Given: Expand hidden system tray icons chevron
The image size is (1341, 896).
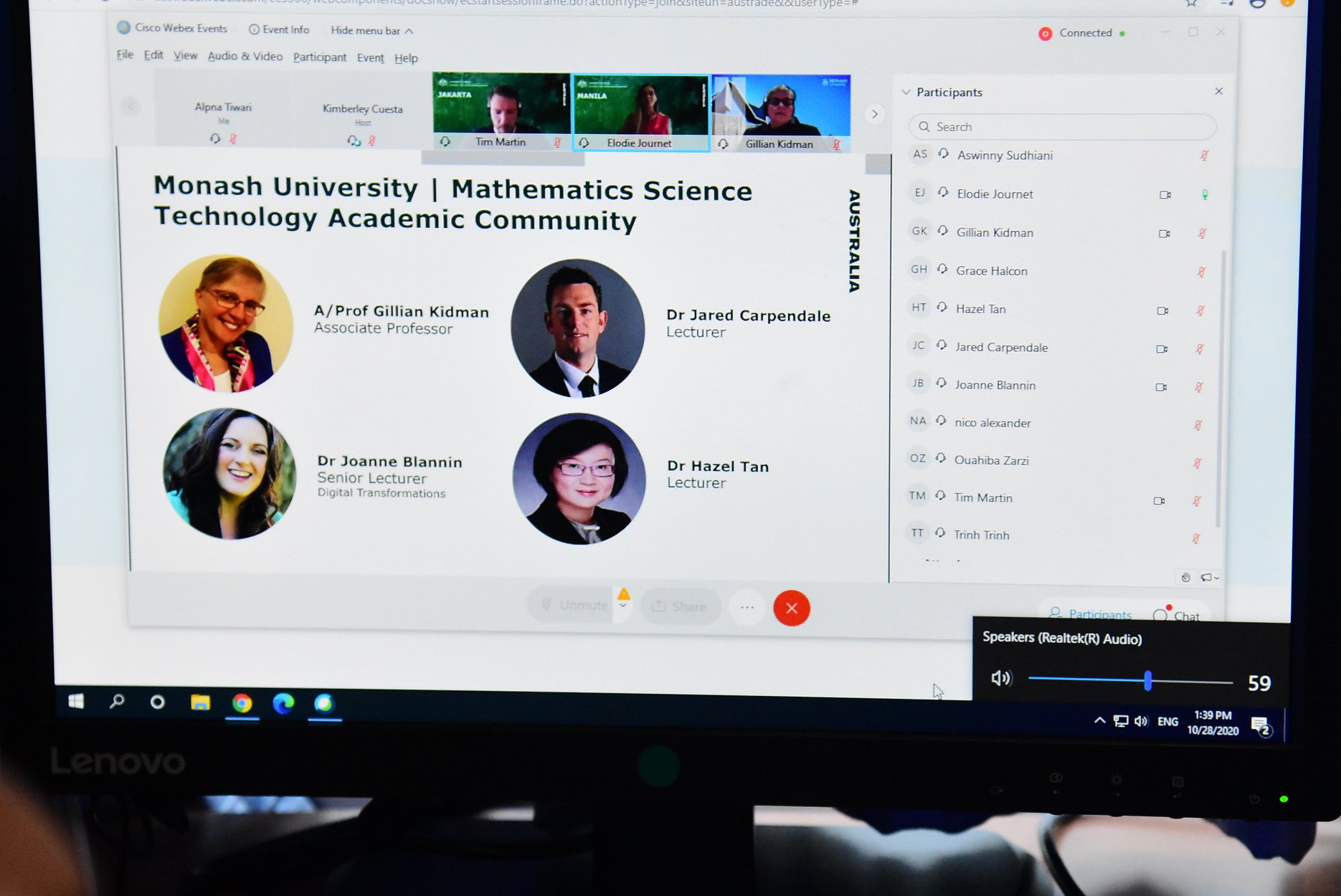Looking at the screenshot, I should coord(1099,720).
